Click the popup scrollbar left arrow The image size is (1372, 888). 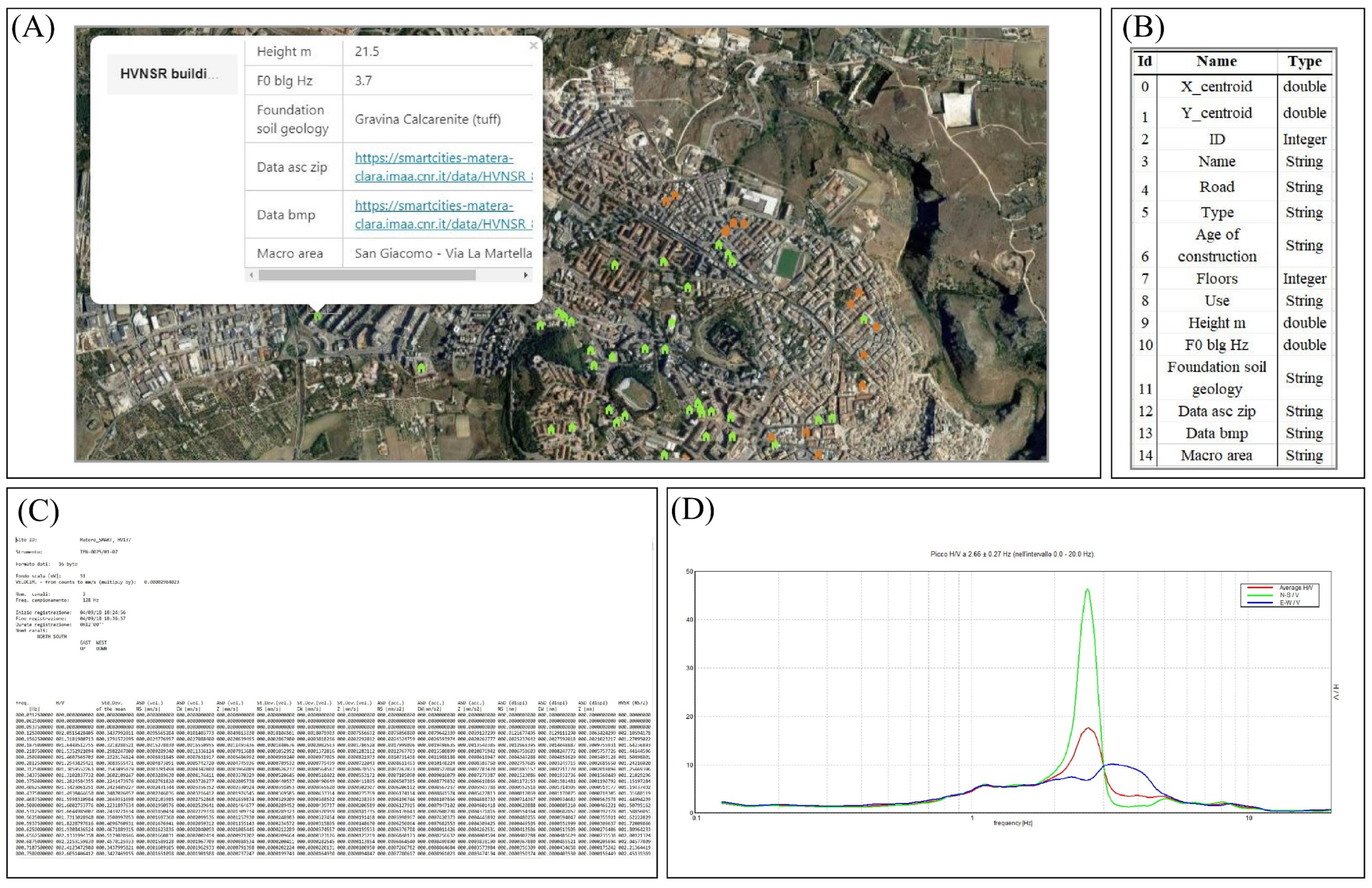[251, 276]
